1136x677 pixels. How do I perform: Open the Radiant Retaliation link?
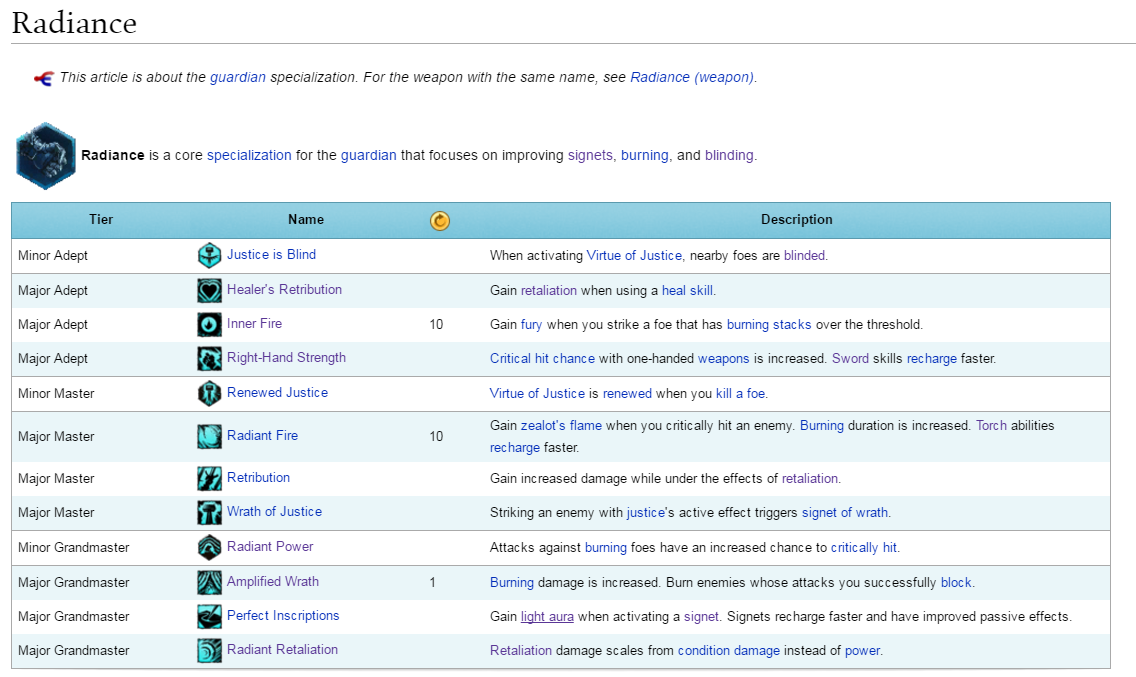click(x=283, y=649)
